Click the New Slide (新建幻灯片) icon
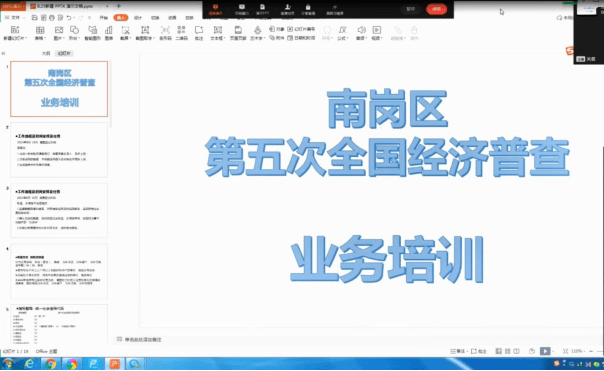604x371 pixels. point(15,30)
